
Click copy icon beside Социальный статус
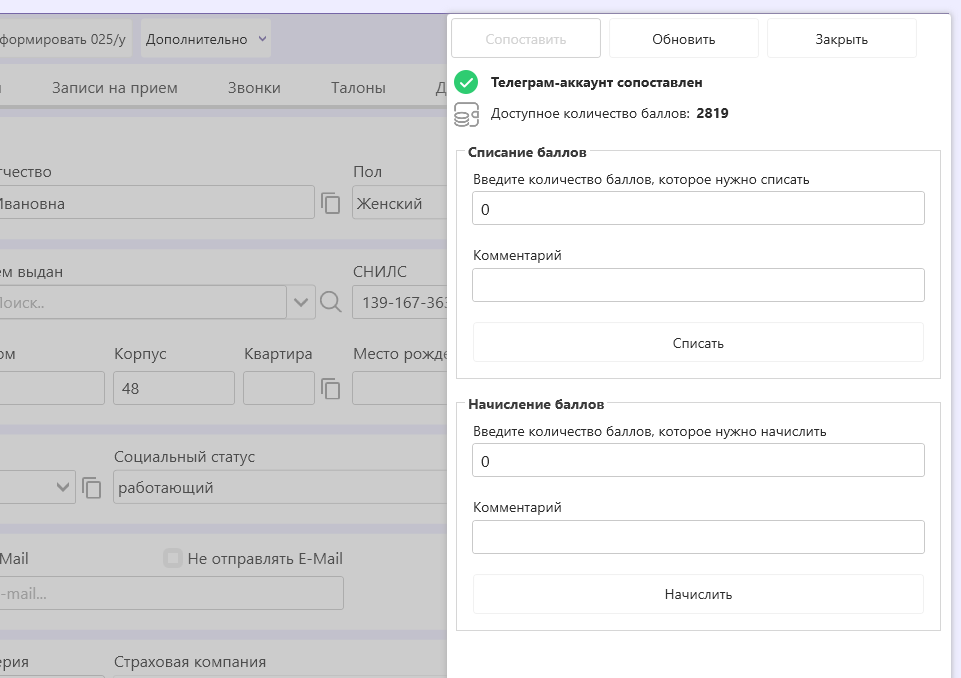point(91,488)
